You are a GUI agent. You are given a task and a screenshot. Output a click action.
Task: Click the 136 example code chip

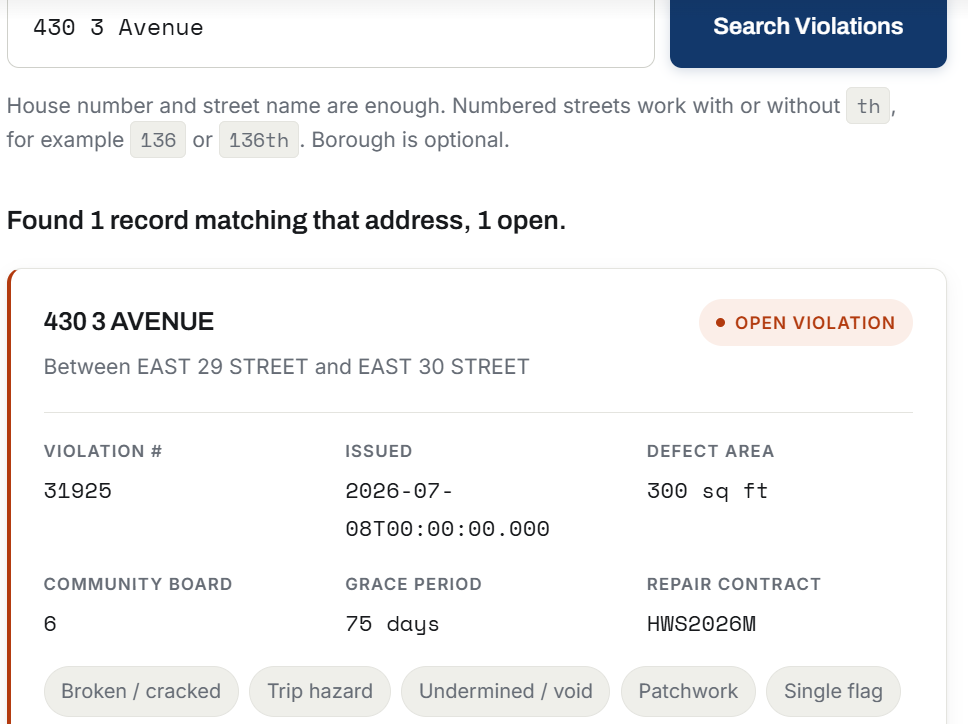(158, 140)
